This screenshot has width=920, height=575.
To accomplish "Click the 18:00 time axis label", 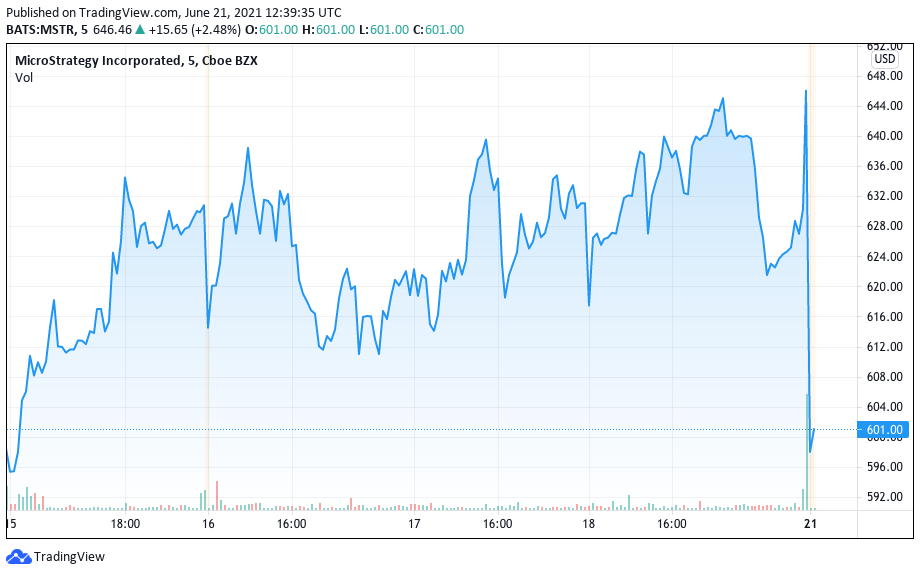I will tap(125, 524).
